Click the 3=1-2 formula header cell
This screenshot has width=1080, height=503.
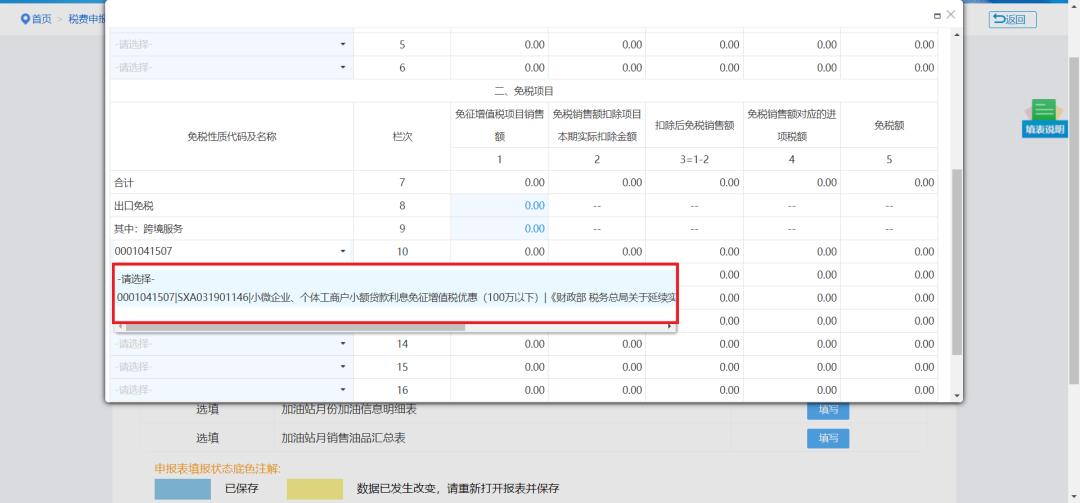point(694,159)
